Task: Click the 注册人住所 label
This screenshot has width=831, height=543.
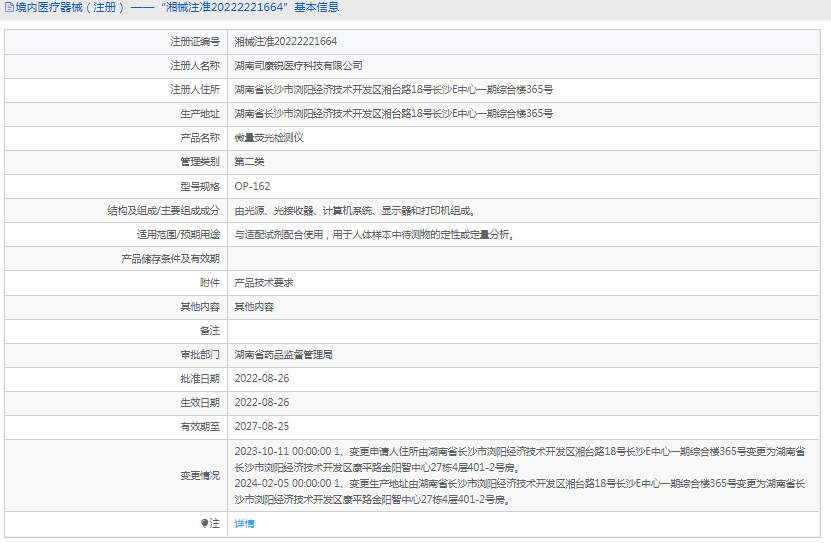Action: tap(195, 90)
